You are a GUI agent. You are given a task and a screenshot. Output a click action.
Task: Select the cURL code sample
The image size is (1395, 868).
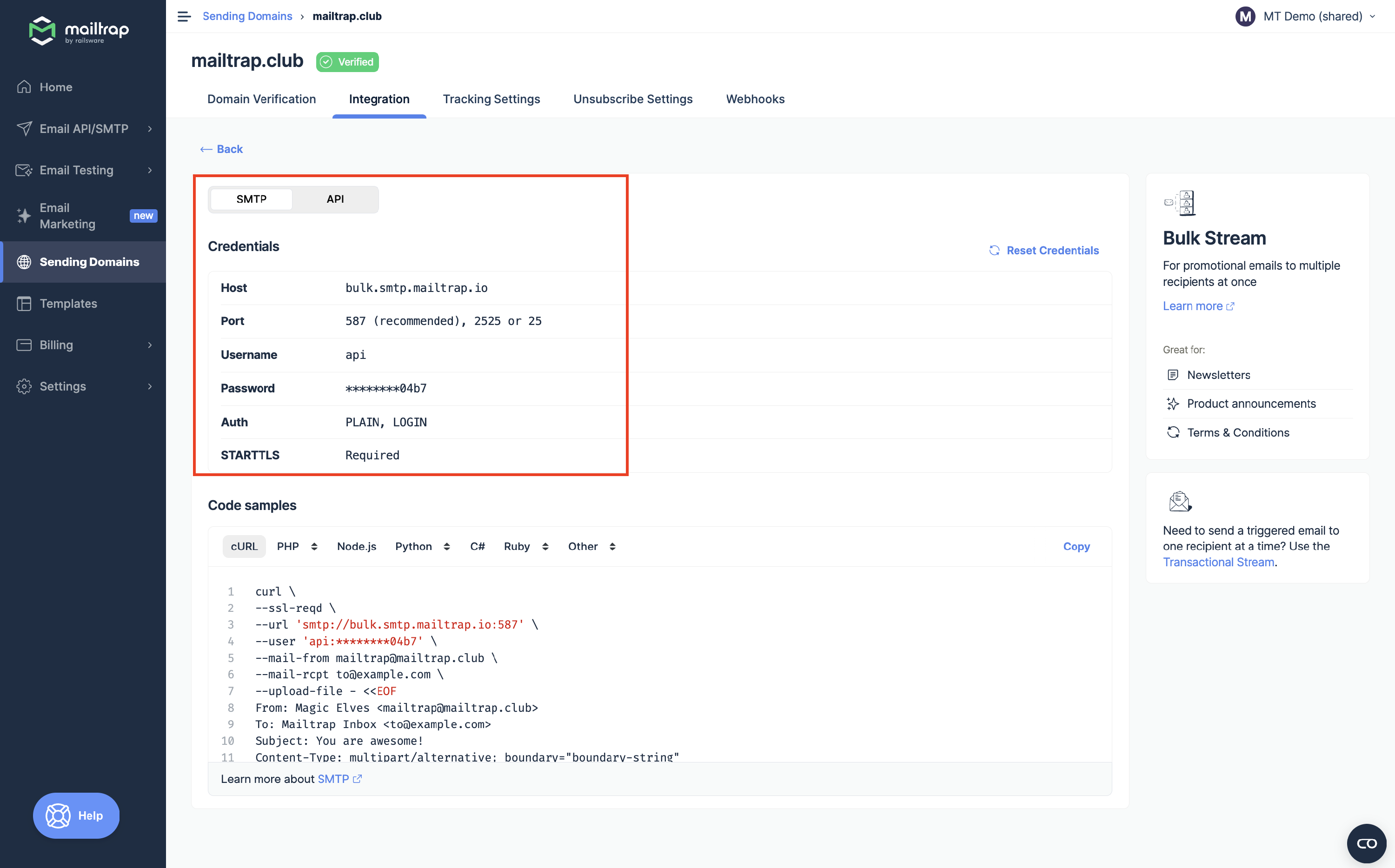[244, 546]
